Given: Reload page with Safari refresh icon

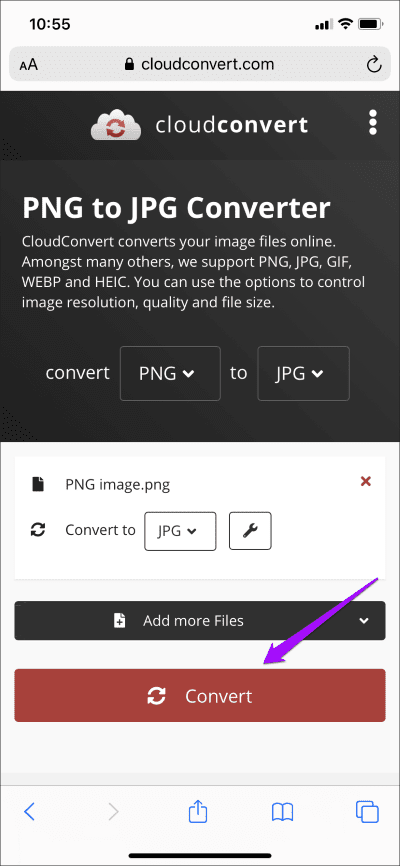Looking at the screenshot, I should (x=374, y=65).
